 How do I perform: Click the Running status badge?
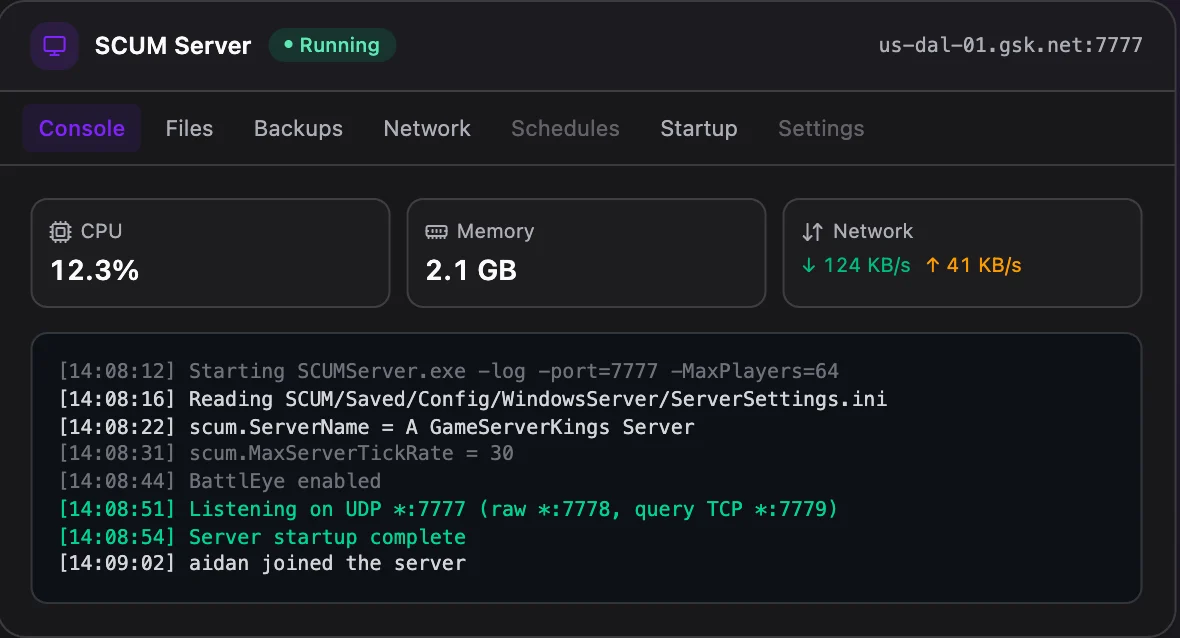pyautogui.click(x=332, y=45)
